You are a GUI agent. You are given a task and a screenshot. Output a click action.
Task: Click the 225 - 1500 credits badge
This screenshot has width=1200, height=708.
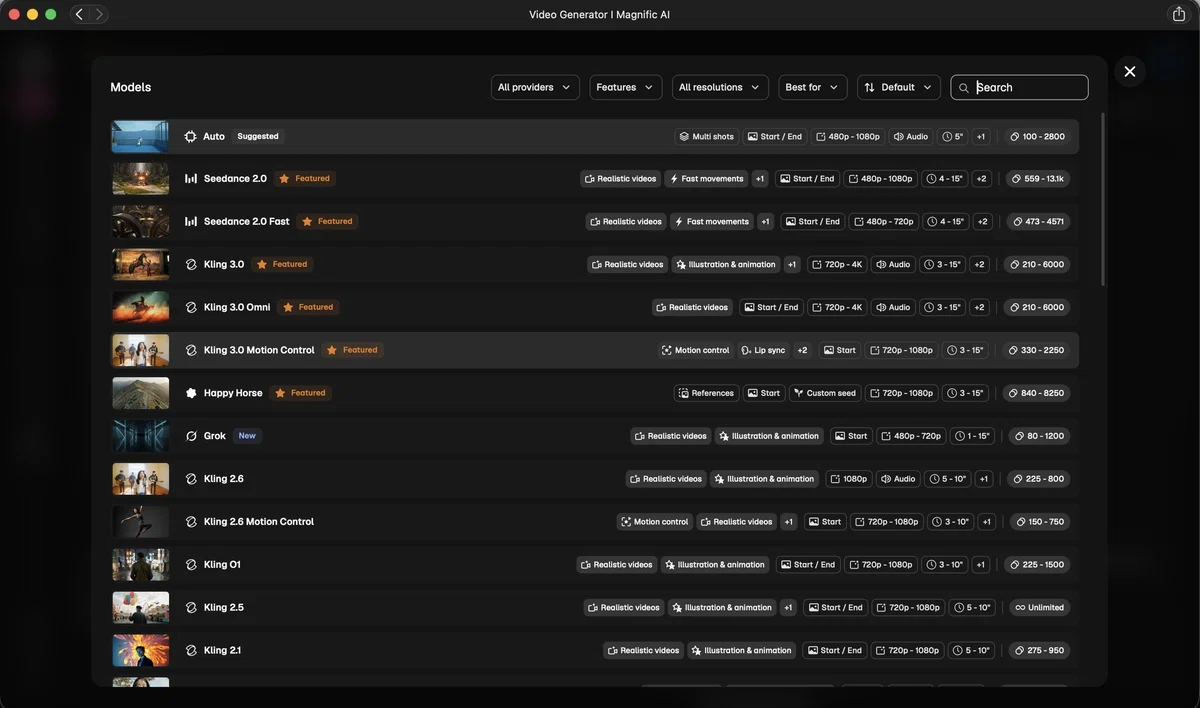click(1037, 565)
